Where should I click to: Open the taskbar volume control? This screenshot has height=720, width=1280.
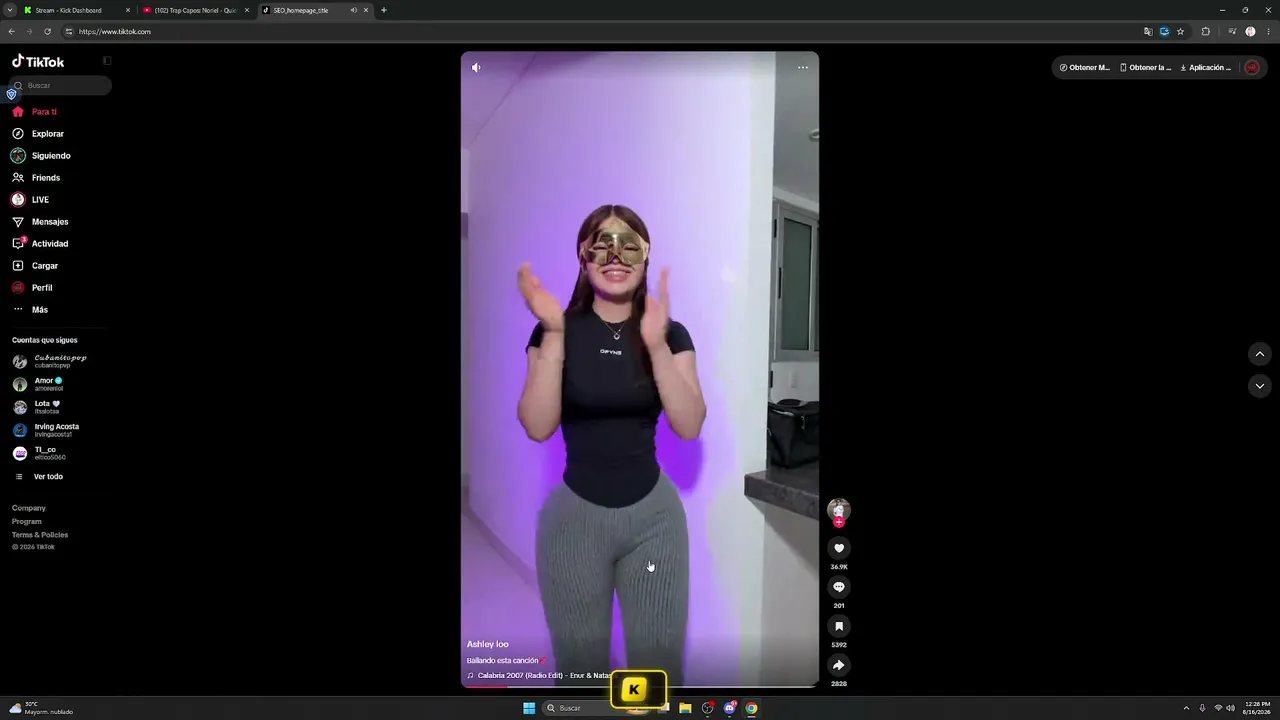point(1230,708)
